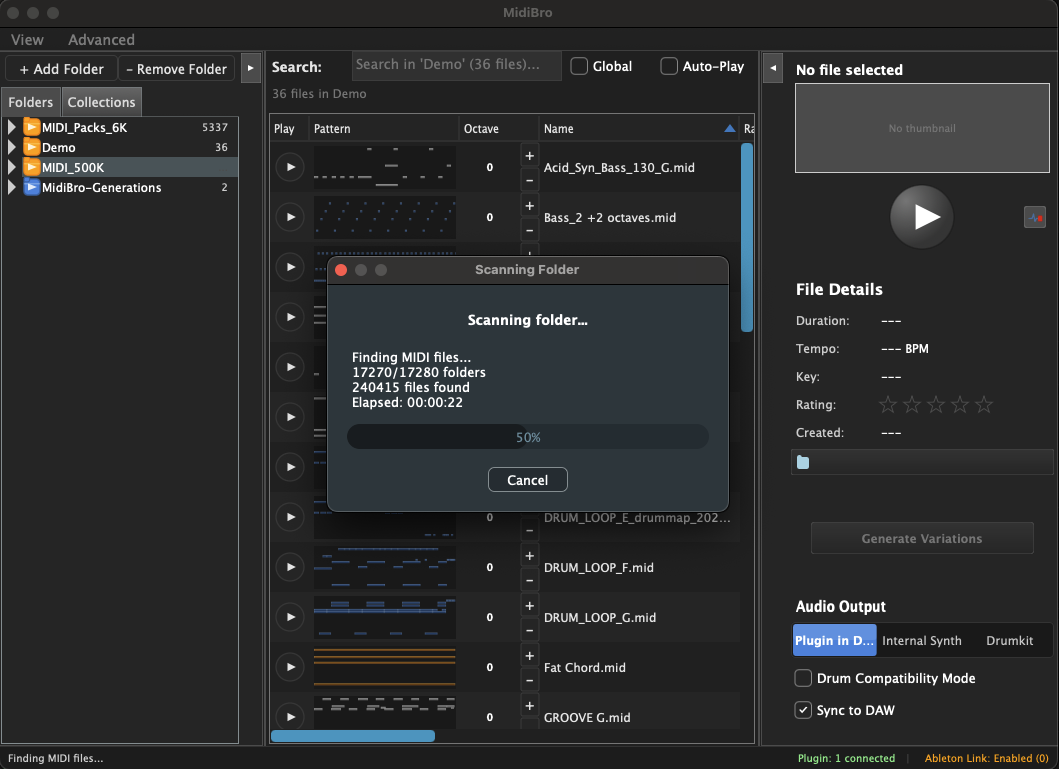Image resolution: width=1059 pixels, height=769 pixels.
Task: Close the Scanning Folder dialog
Action: 341,270
